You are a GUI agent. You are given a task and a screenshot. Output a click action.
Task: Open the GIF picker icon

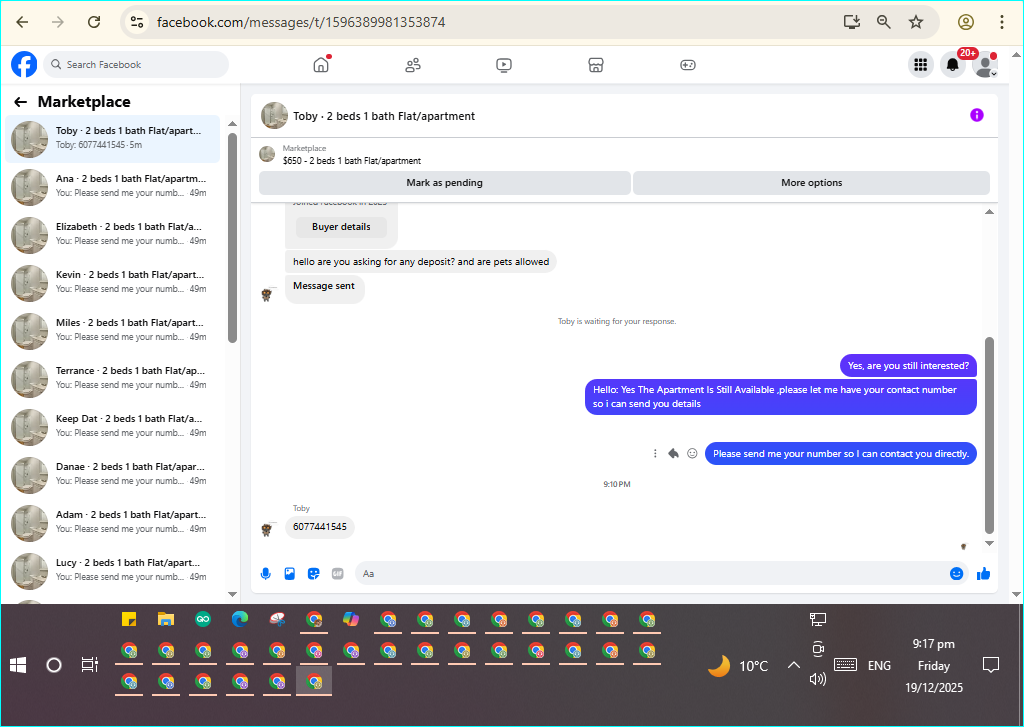pyautogui.click(x=338, y=574)
